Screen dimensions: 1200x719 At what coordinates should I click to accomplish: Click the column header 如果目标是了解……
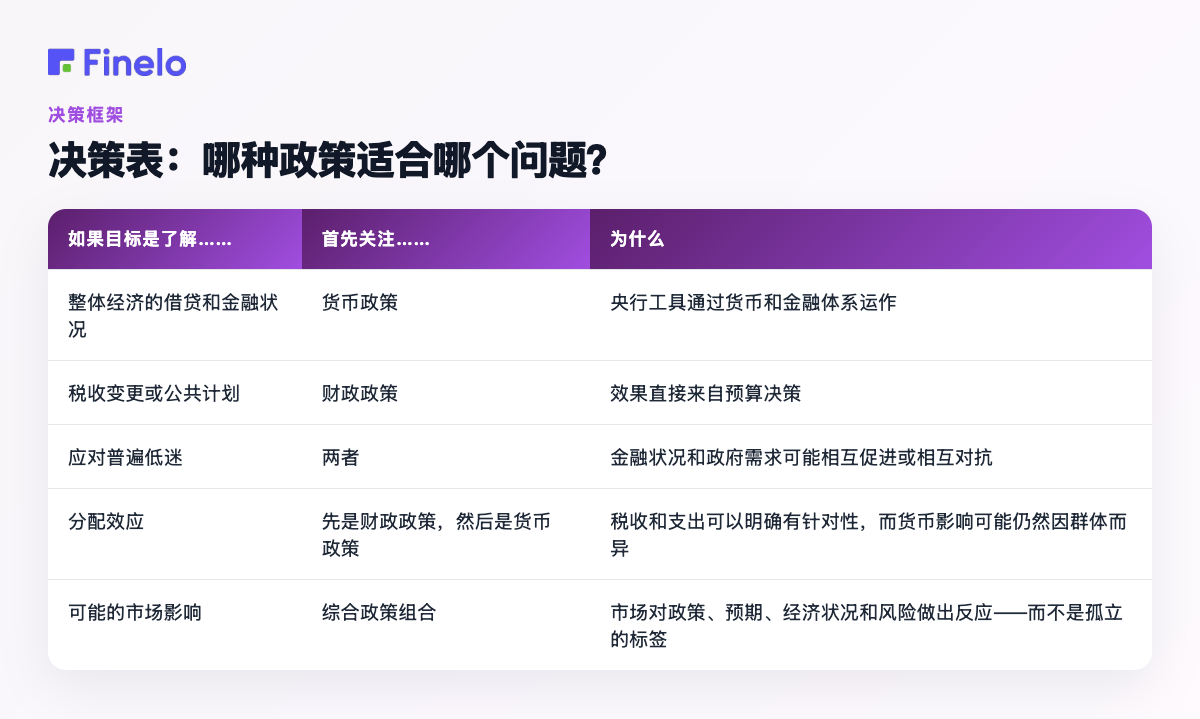coord(175,239)
